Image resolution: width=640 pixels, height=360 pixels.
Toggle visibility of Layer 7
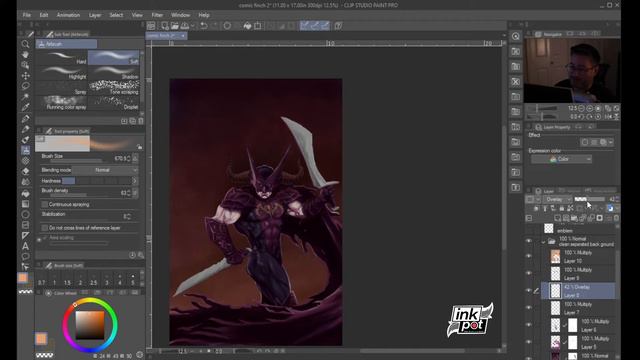coord(529,308)
